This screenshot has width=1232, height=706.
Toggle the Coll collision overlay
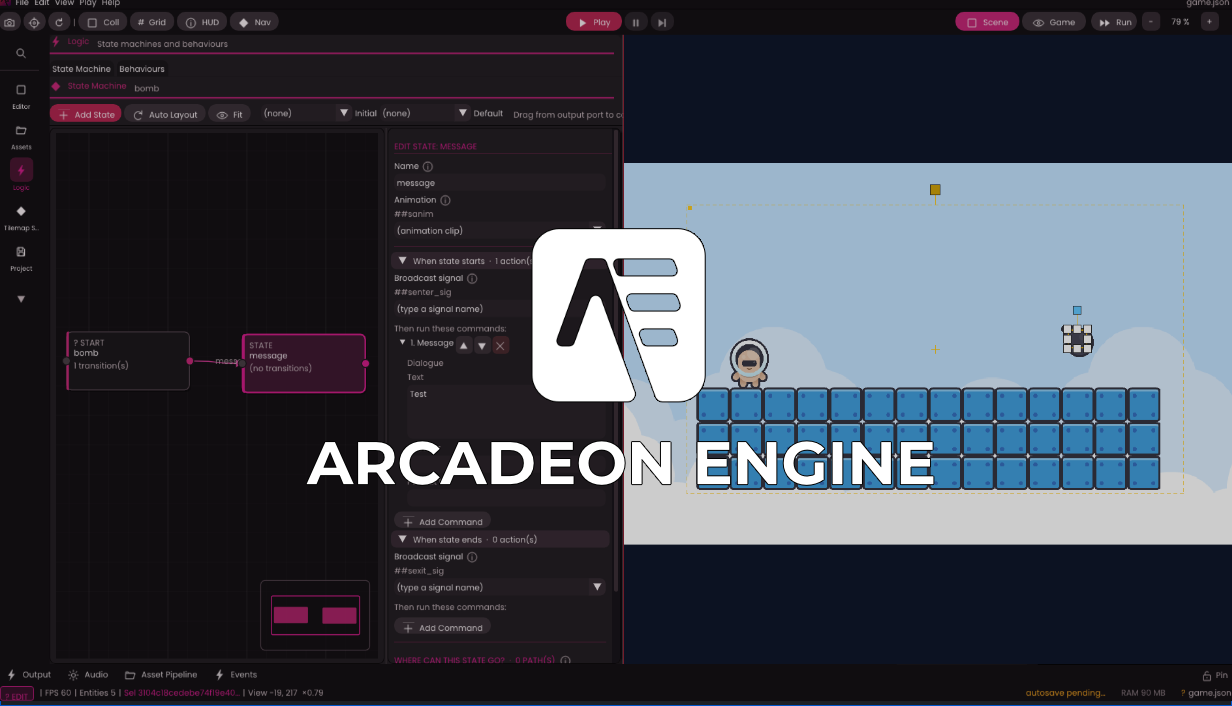click(104, 22)
